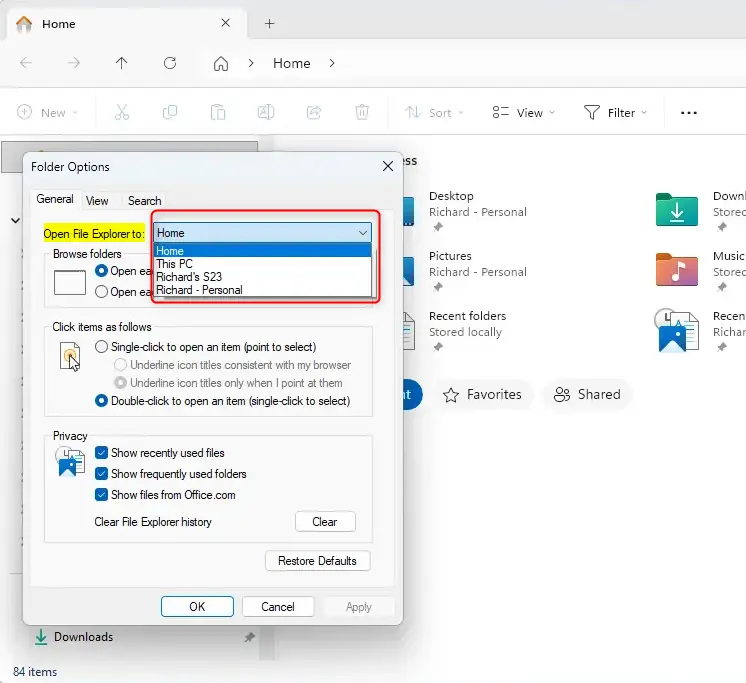
Task: Close the Folder Options dialog
Action: (x=388, y=166)
